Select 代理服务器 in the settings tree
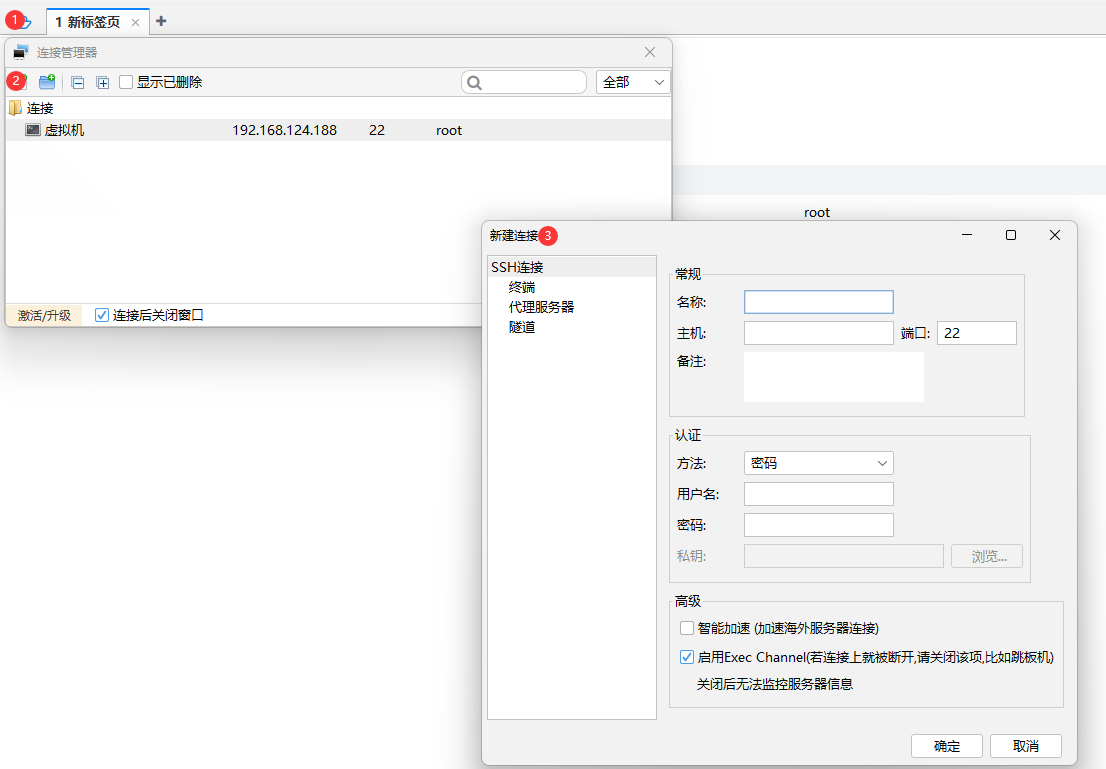 coord(541,307)
